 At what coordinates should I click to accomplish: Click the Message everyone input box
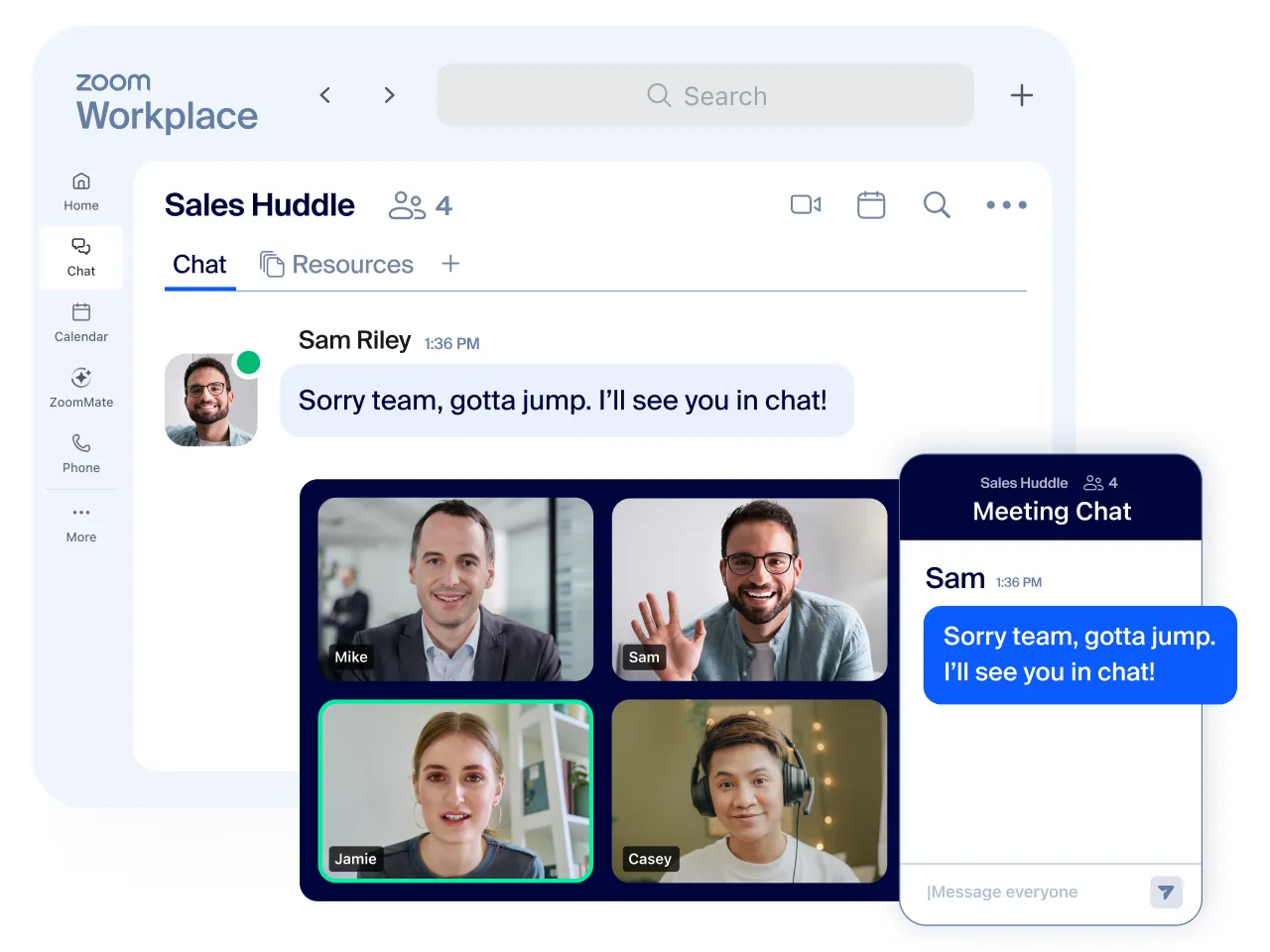[1032, 892]
